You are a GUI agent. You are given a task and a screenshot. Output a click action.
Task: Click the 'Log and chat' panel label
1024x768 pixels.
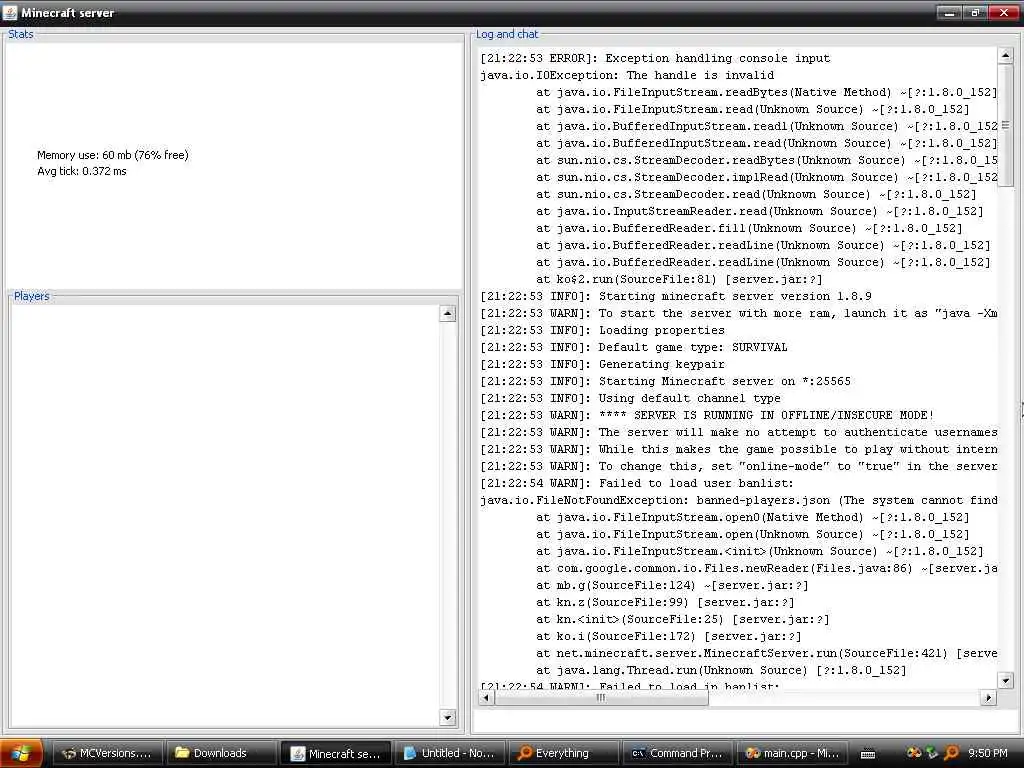click(x=507, y=34)
